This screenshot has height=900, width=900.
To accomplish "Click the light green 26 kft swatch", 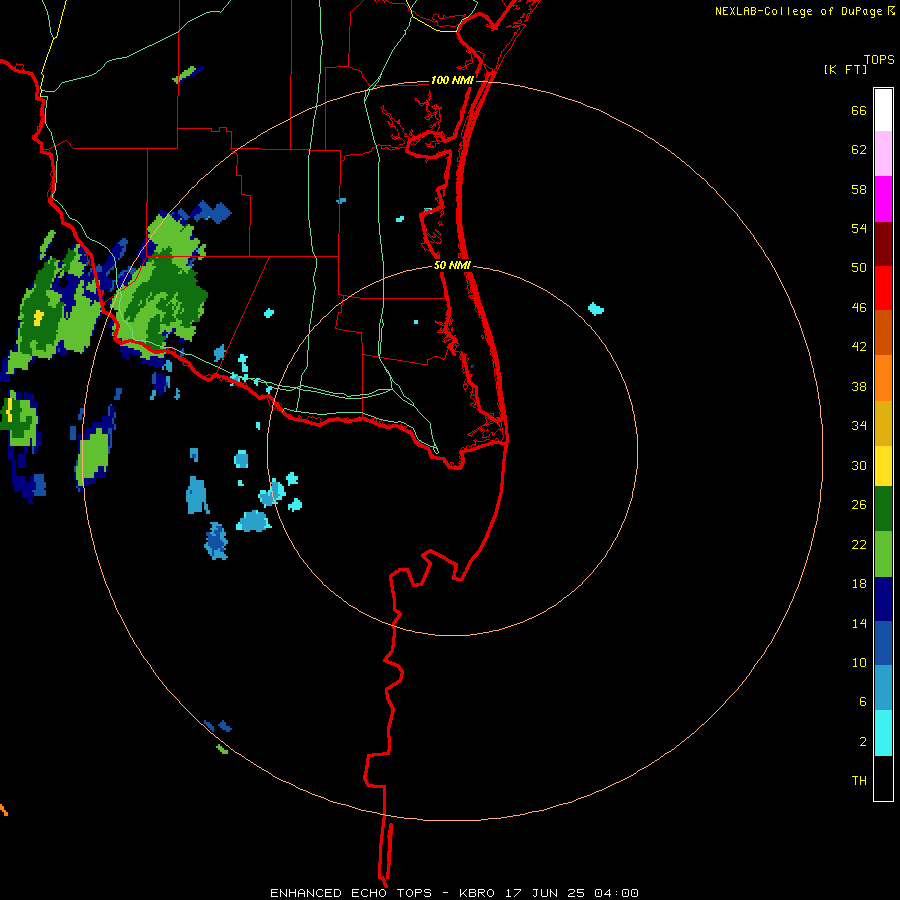I will 883,554.
